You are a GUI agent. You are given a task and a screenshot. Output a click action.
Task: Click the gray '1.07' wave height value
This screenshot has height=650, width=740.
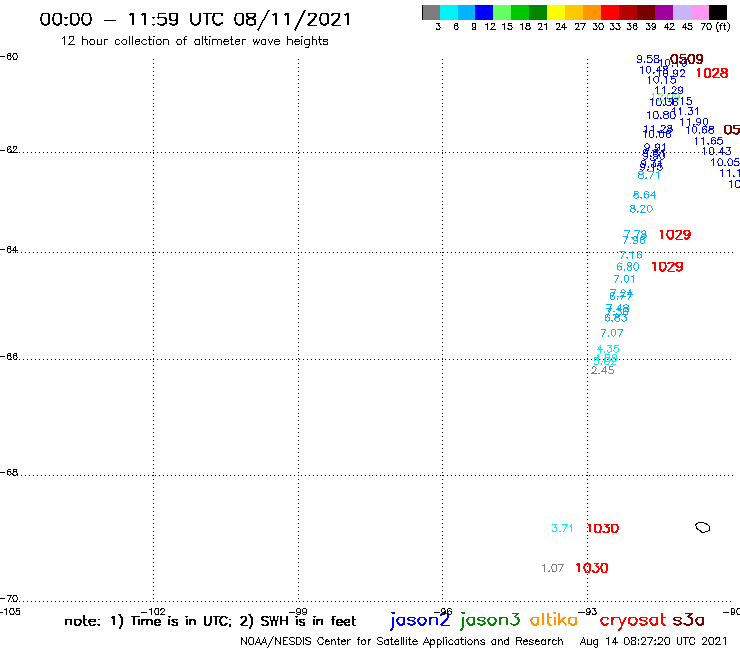coord(552,568)
